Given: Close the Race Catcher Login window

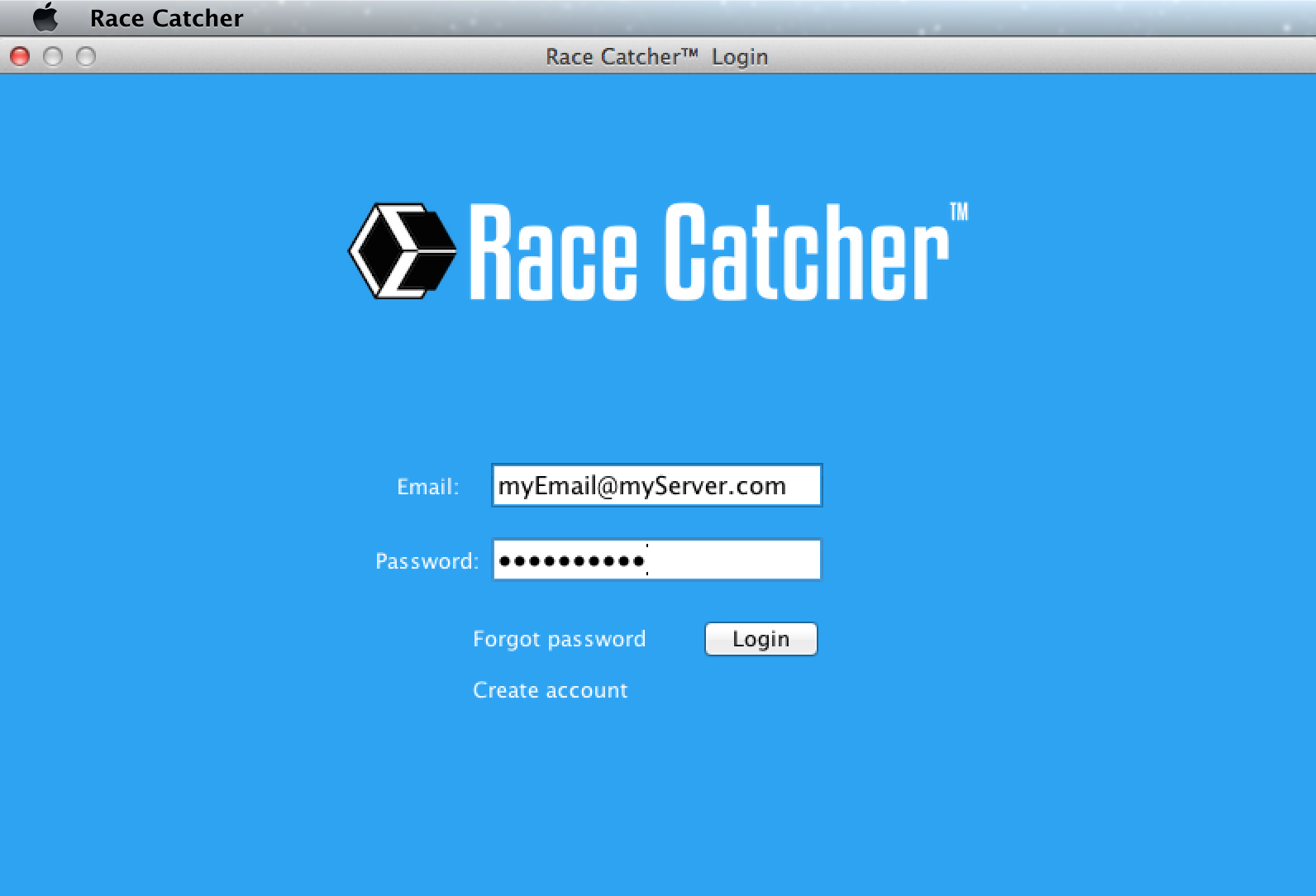Looking at the screenshot, I should pyautogui.click(x=20, y=56).
